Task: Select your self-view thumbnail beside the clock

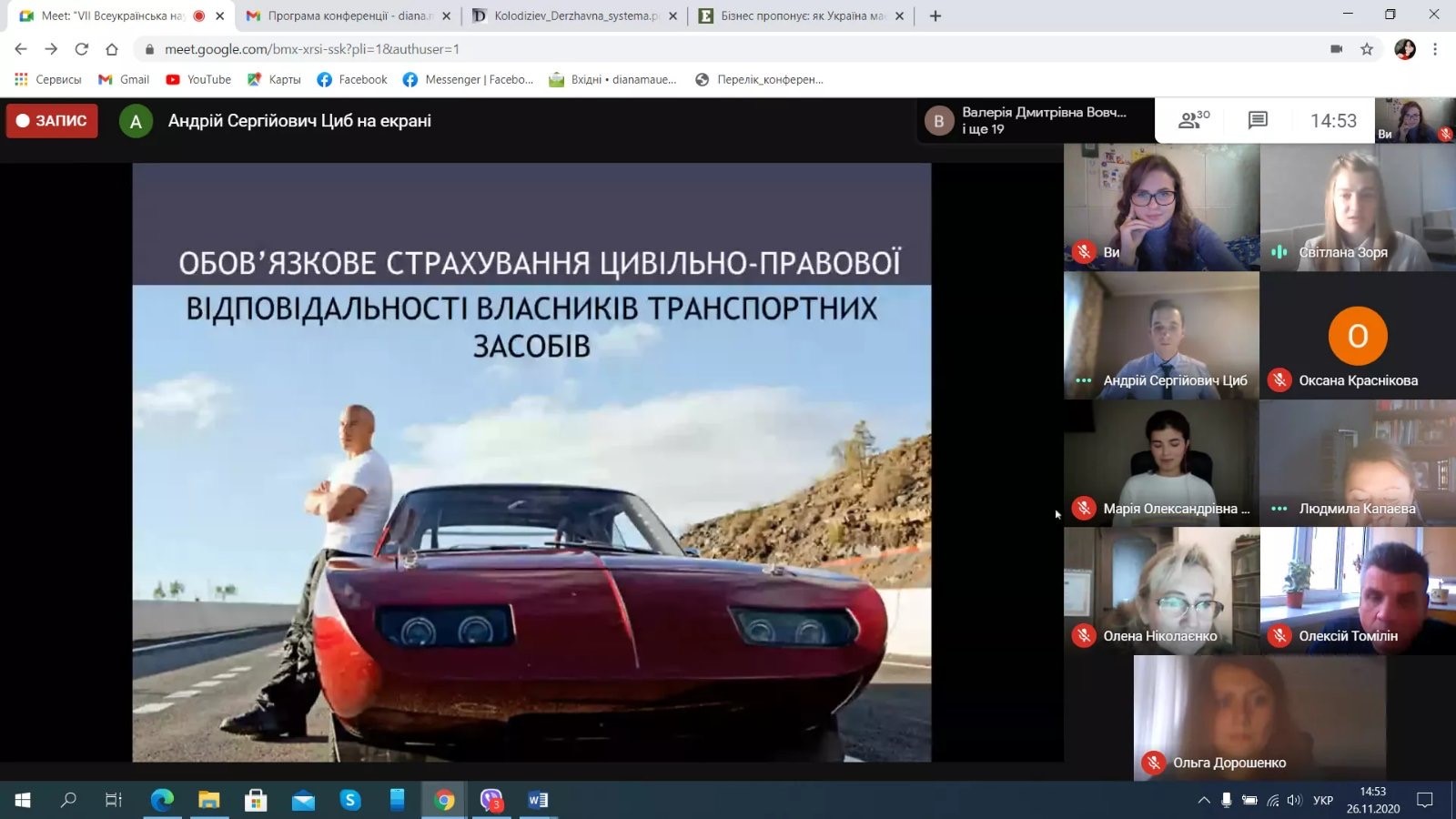Action: click(x=1415, y=120)
